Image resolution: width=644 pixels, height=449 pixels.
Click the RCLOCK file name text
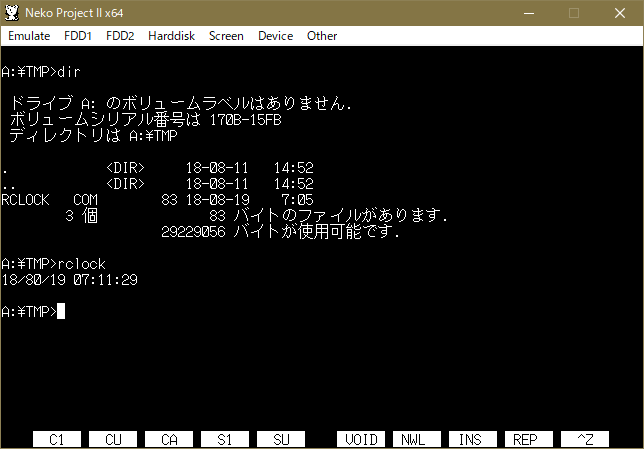point(25,200)
